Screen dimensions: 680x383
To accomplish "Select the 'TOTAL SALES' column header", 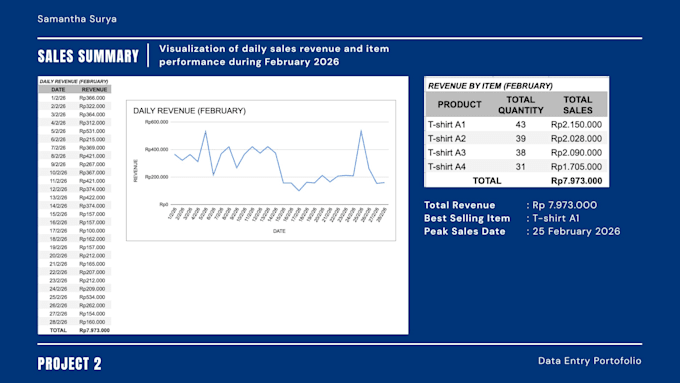I will [x=578, y=105].
